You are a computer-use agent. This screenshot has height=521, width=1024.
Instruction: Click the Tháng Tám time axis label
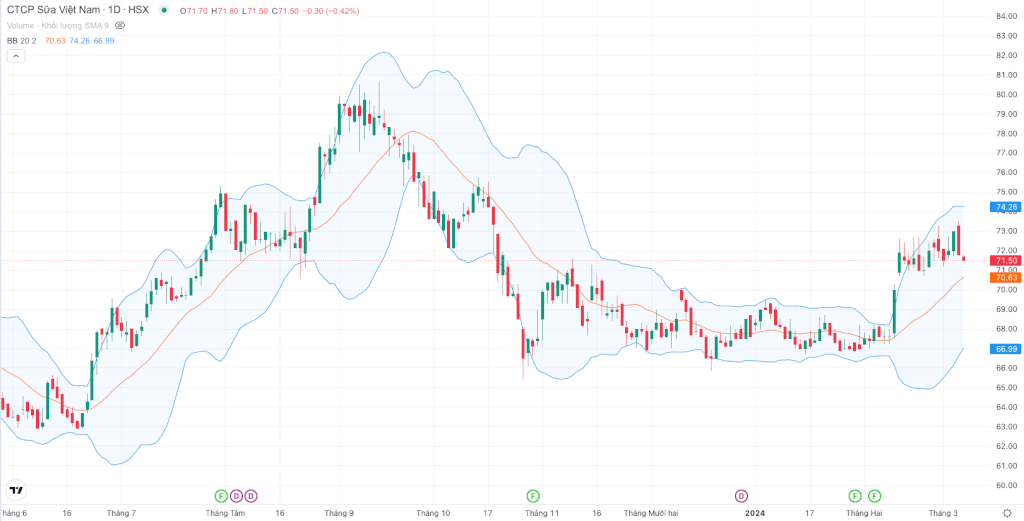(x=225, y=513)
